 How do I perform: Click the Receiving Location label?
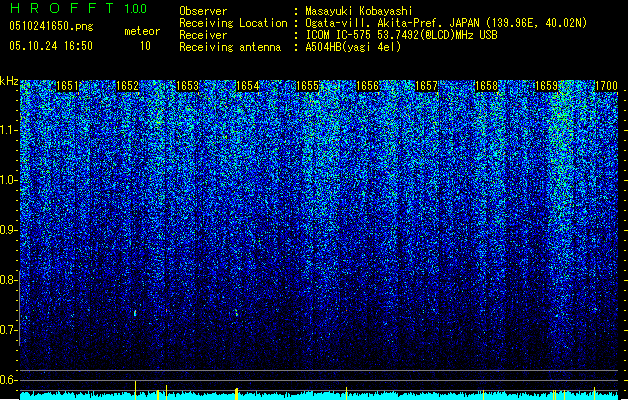click(x=233, y=23)
